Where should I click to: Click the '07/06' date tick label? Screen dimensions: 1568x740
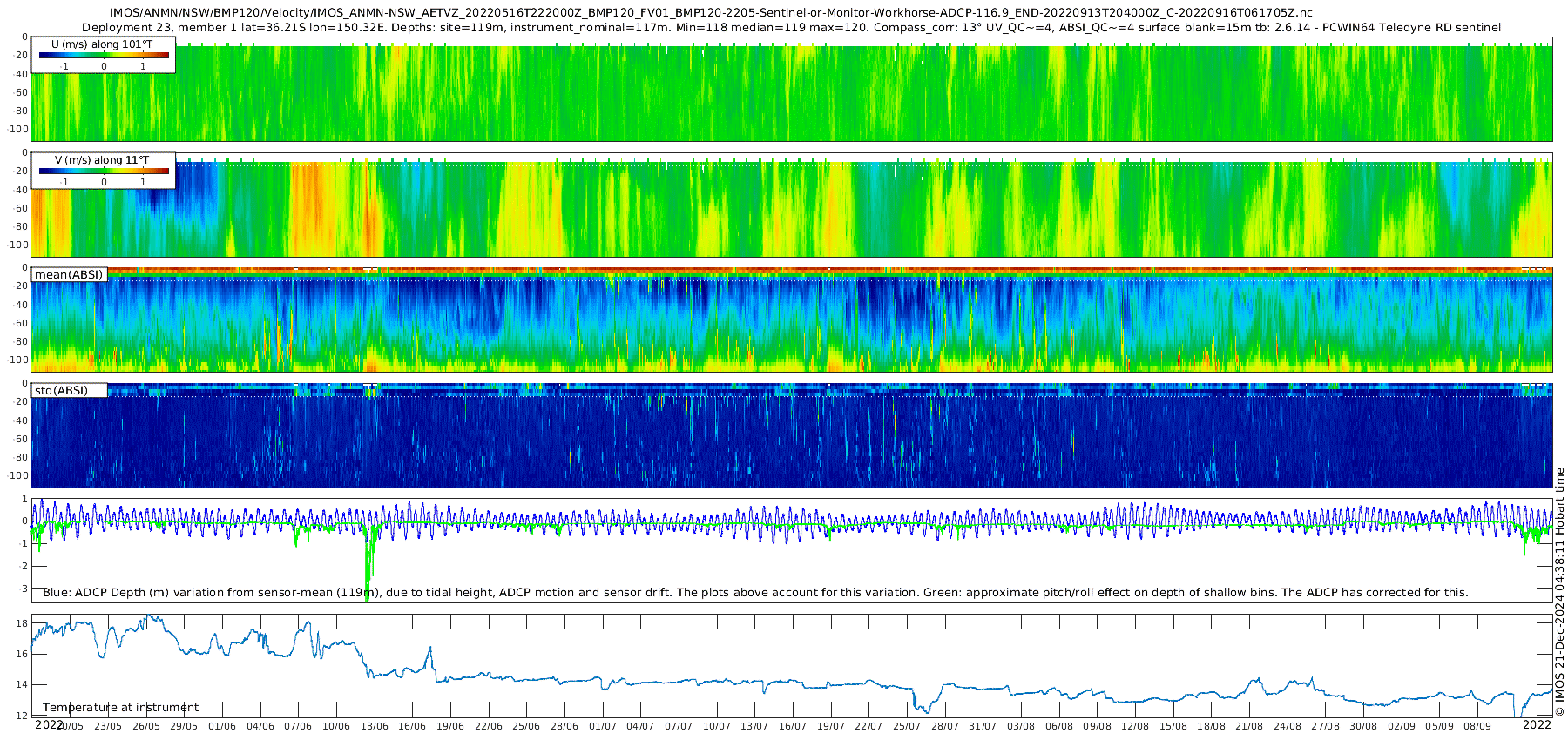pos(298,726)
